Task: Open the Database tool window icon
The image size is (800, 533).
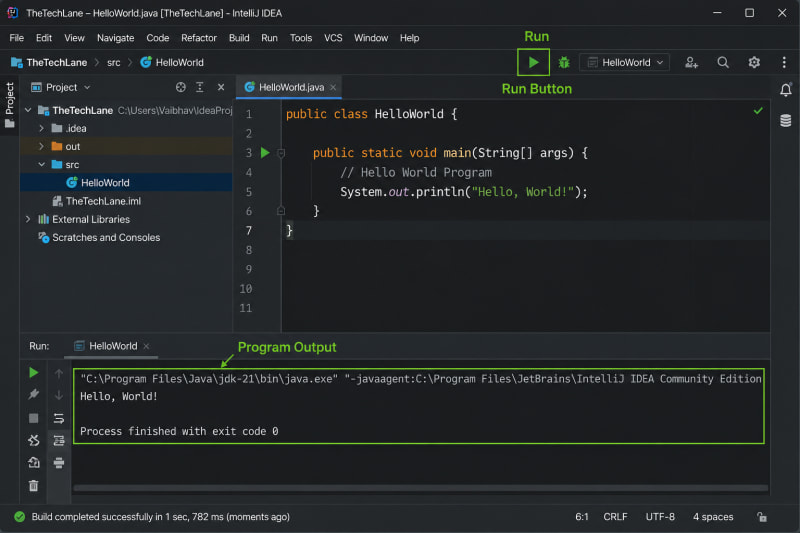Action: point(786,120)
